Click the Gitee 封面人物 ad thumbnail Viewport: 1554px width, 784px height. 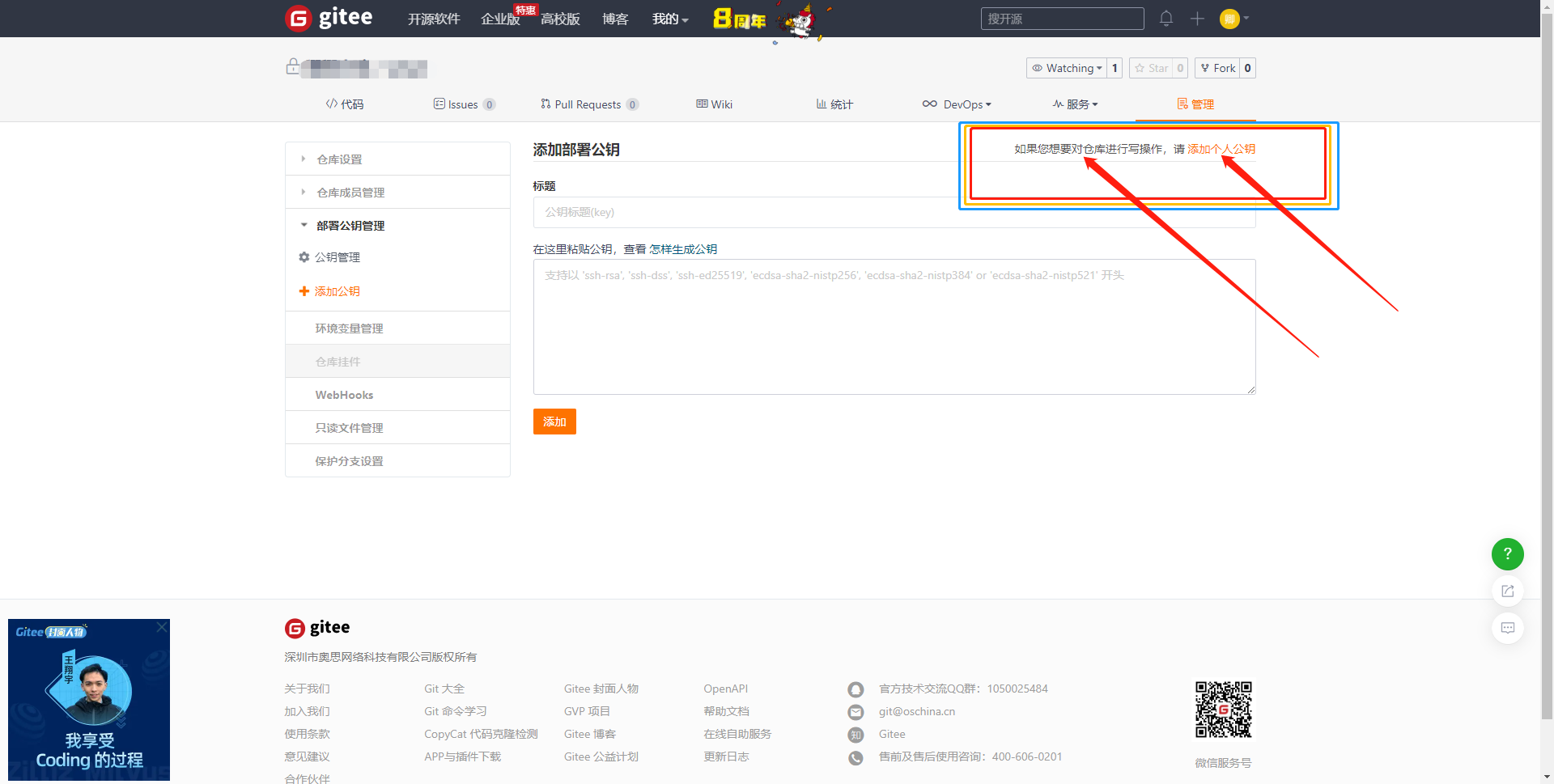(89, 700)
